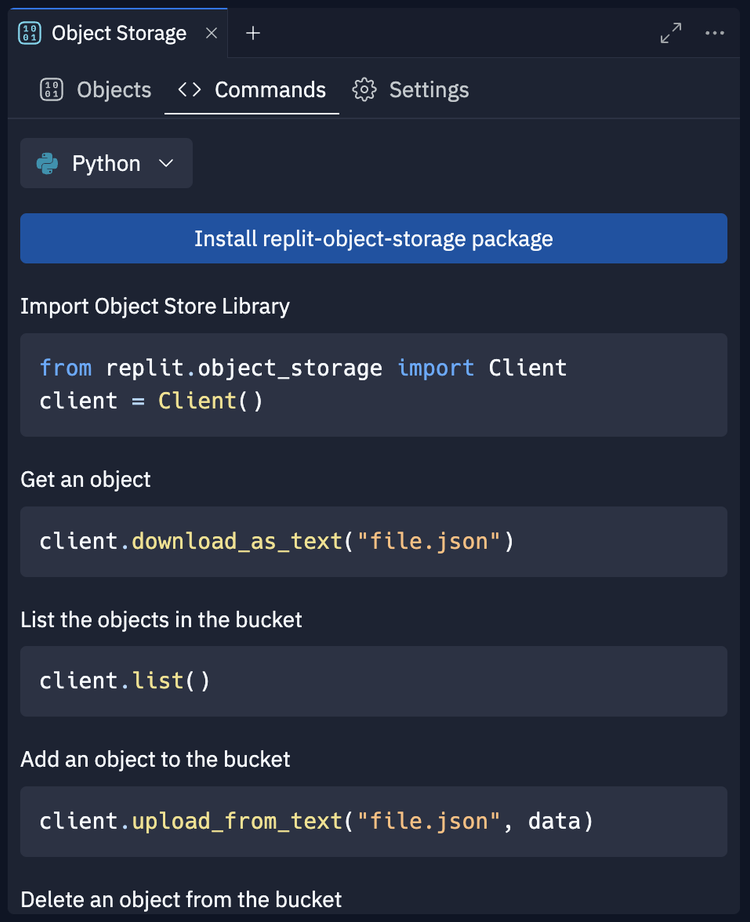Click the Object Storage icon in the tab

tap(30, 32)
